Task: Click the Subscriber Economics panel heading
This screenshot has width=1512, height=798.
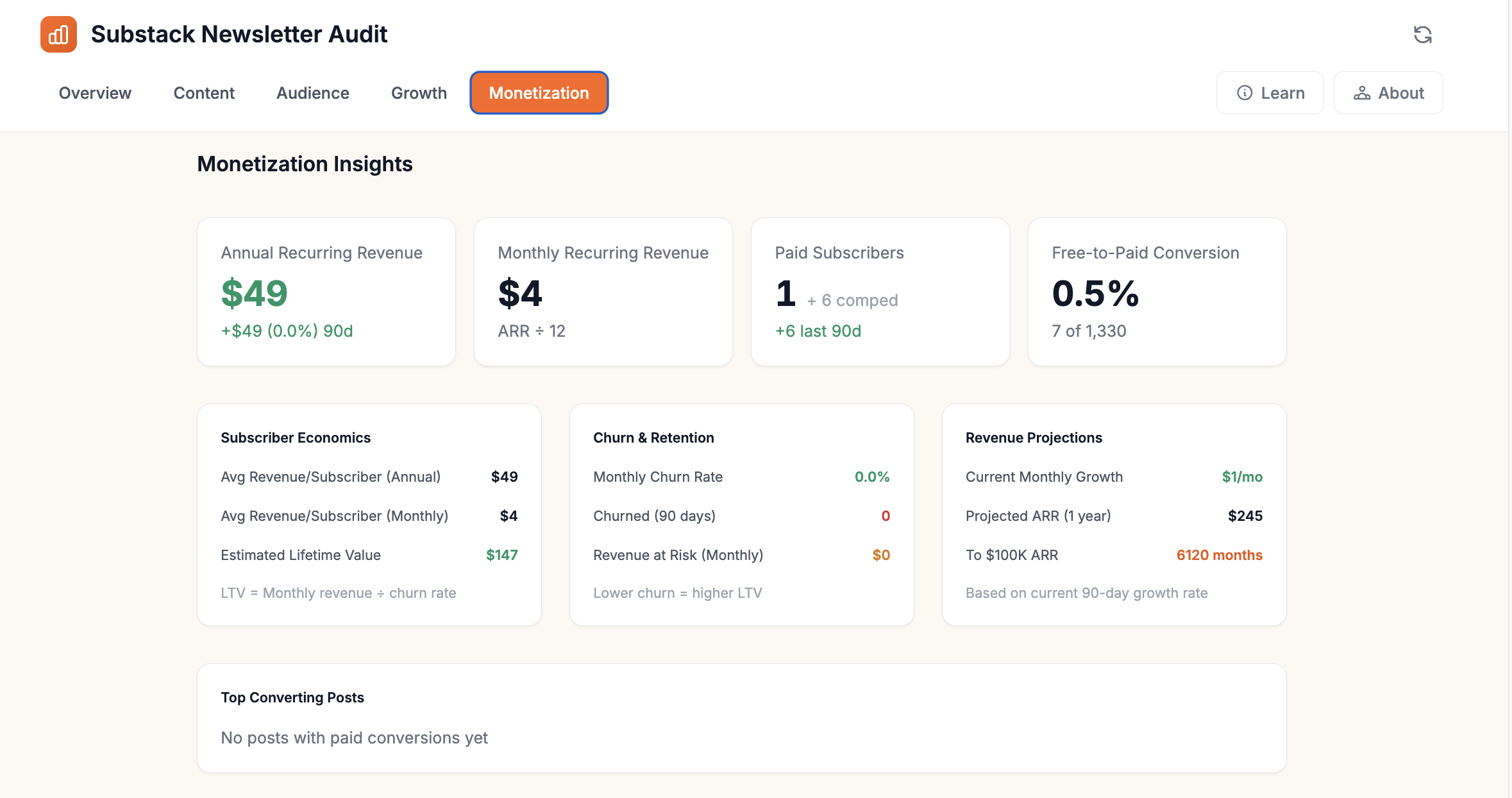Action: click(x=296, y=437)
